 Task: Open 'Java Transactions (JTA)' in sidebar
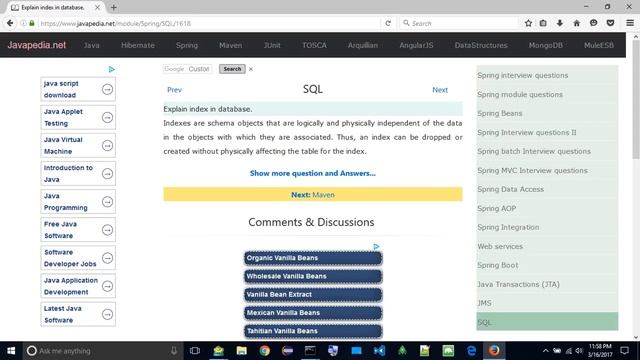[x=518, y=284]
